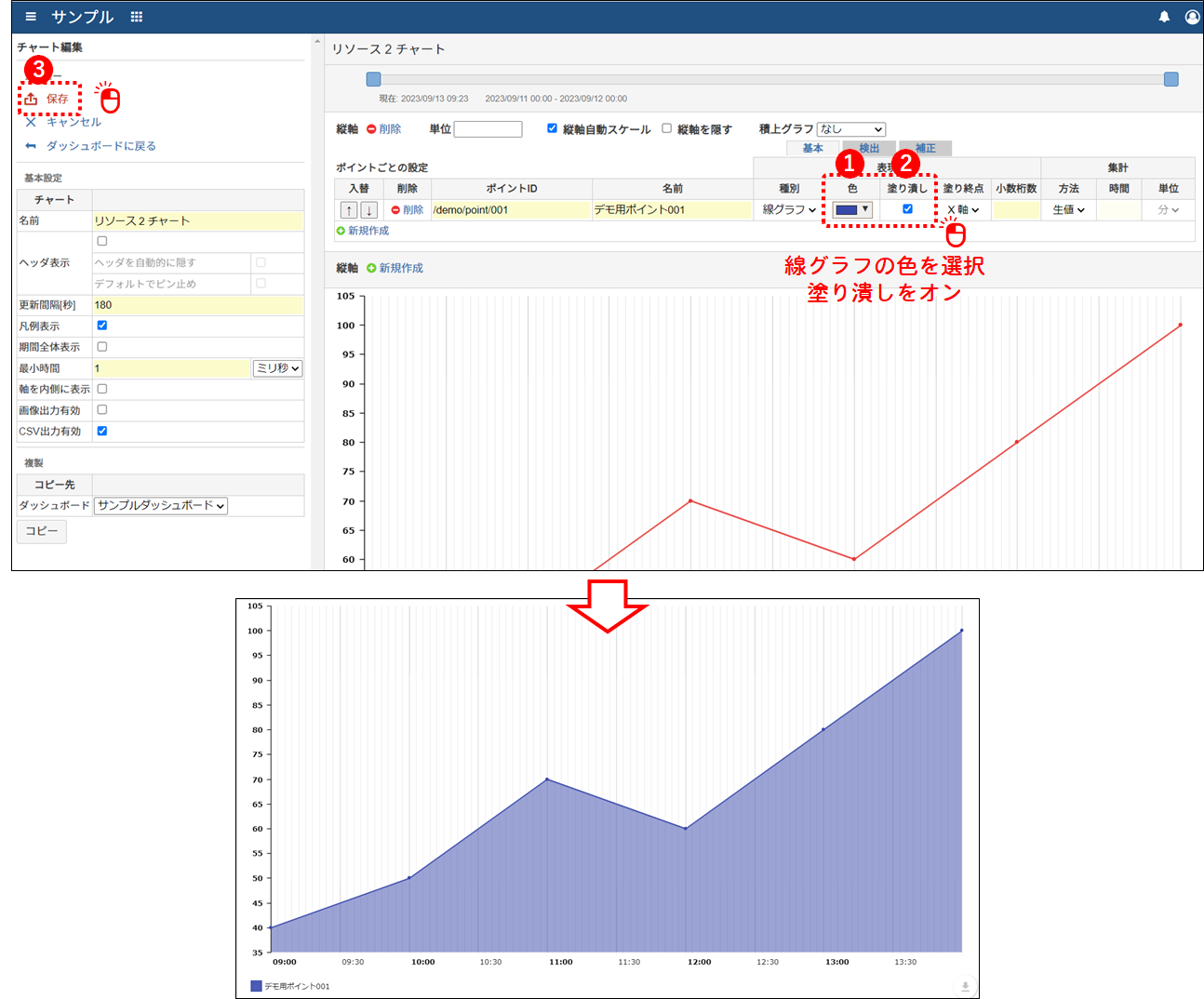Move the point down with the ↓ button
1204x999 pixels.
(369, 210)
